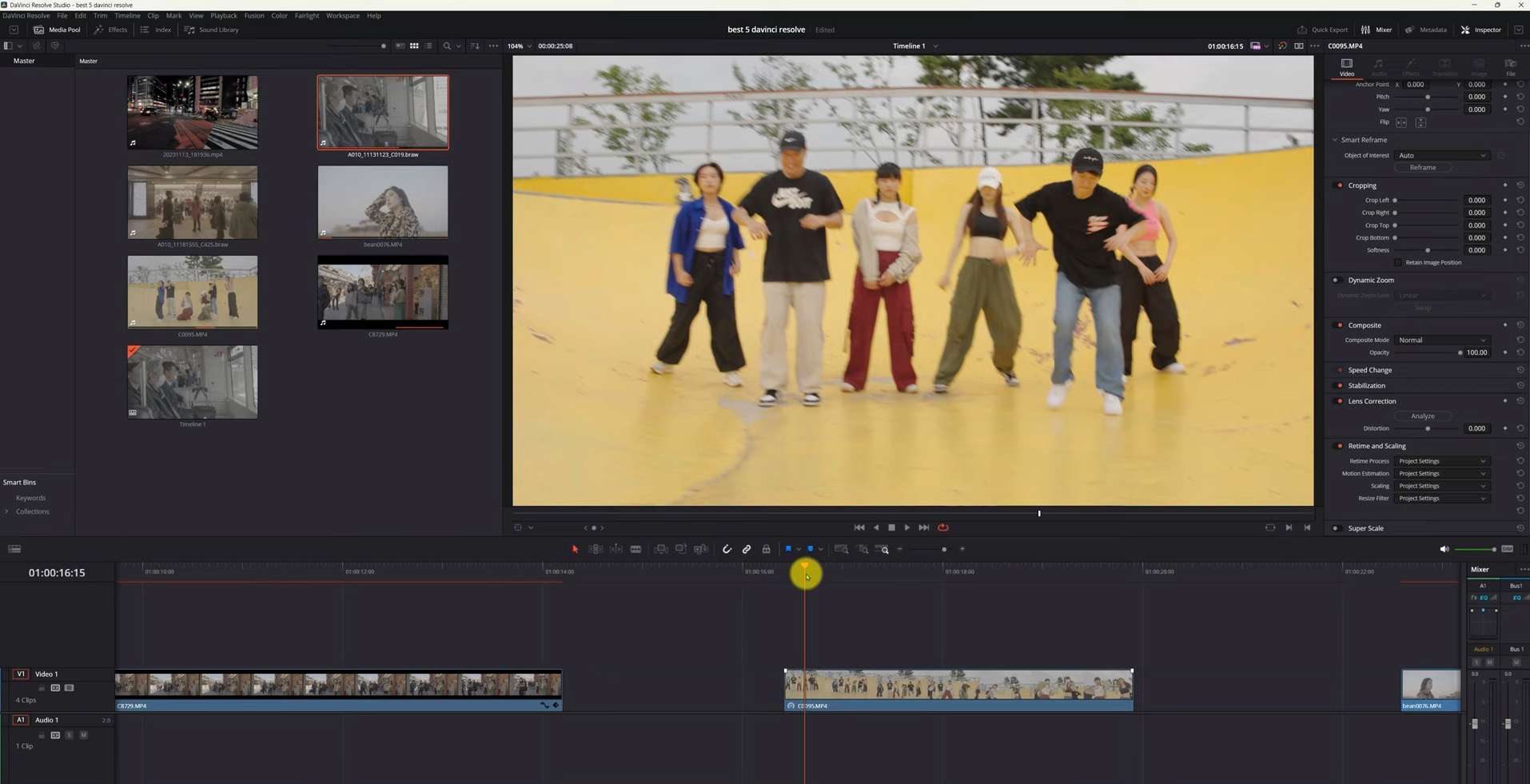Screen dimensions: 1530x784
Task: Open the Composite Mode Normal dropdown
Action: [1442, 340]
